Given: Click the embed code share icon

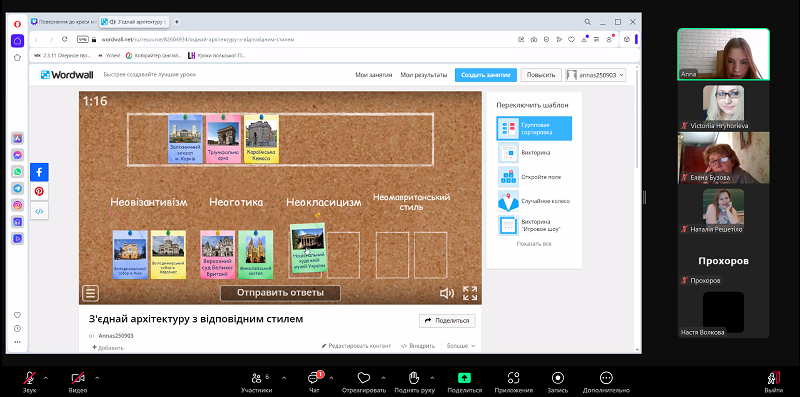Looking at the screenshot, I should tap(39, 211).
